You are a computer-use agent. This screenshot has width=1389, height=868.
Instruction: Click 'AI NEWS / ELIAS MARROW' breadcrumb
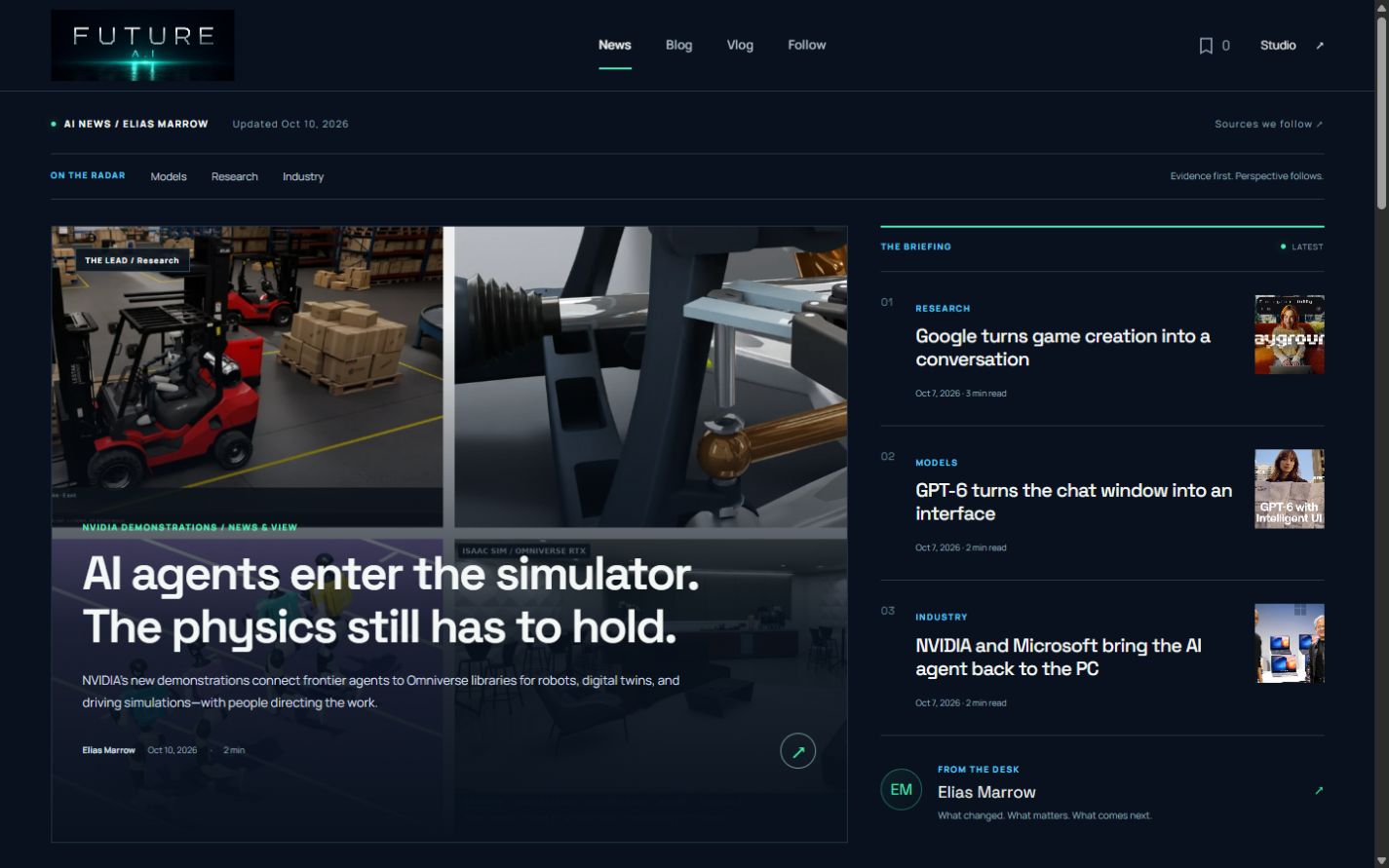pyautogui.click(x=135, y=124)
